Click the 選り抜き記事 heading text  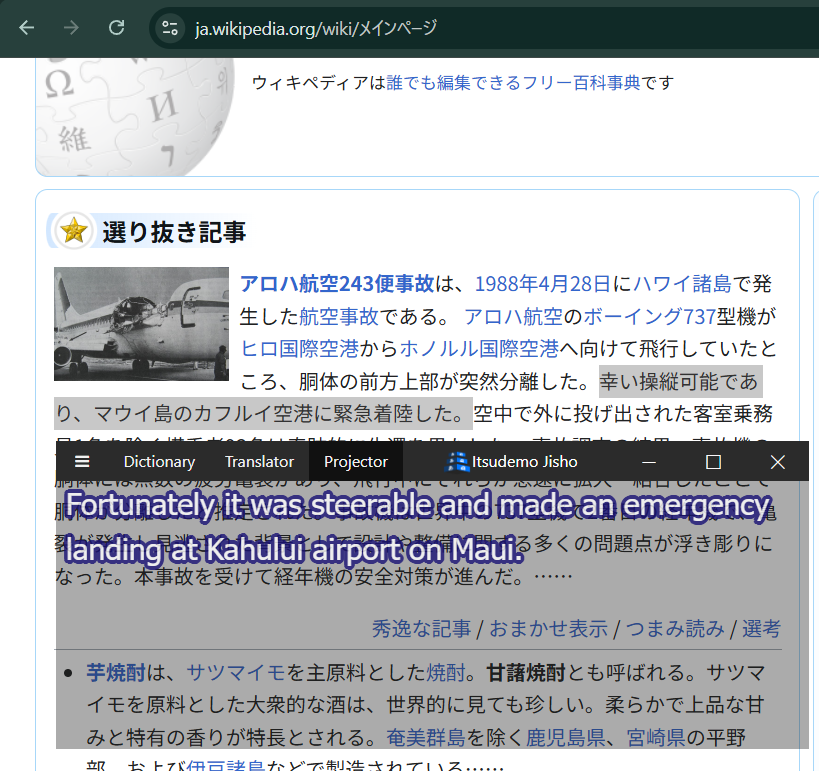point(173,232)
